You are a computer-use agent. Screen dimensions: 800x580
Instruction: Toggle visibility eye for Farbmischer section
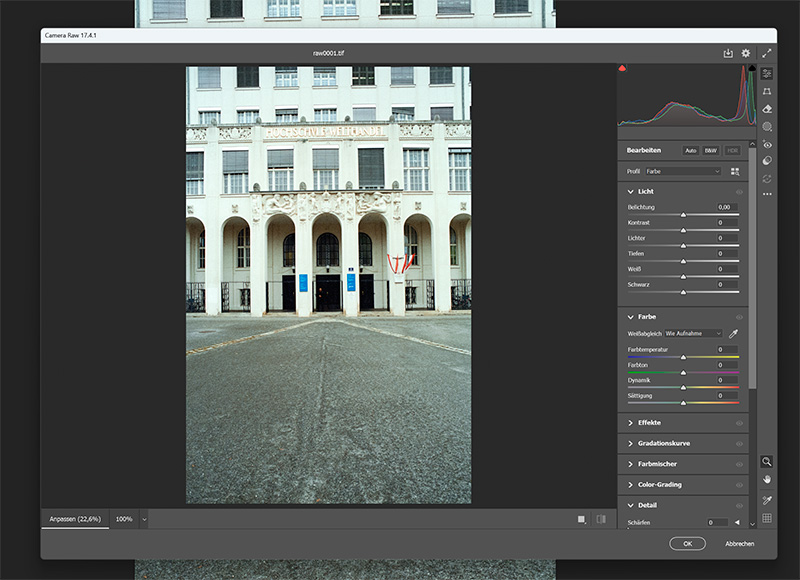tap(739, 465)
